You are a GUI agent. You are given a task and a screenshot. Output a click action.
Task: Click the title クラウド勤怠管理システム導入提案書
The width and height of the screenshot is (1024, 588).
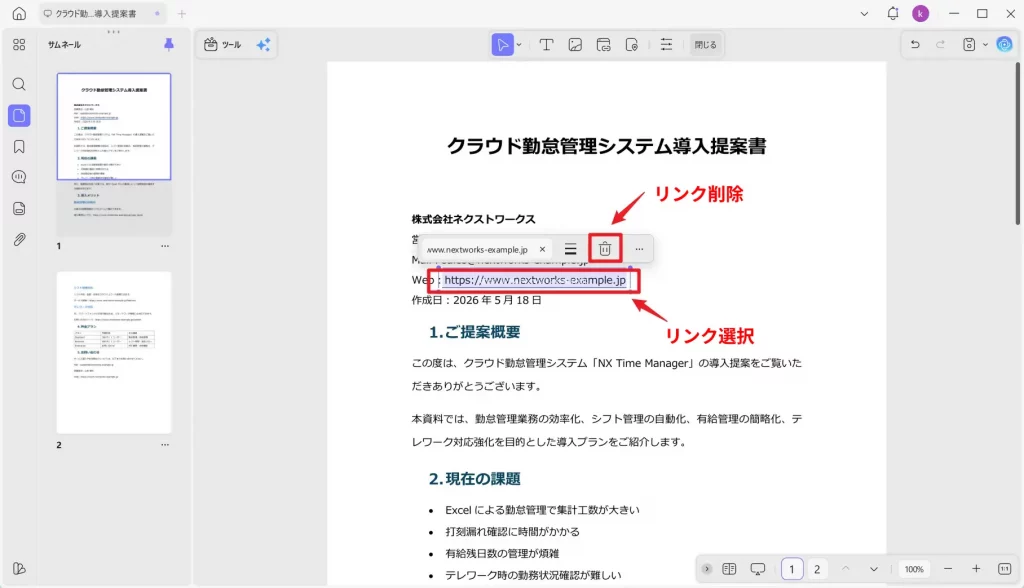[x=606, y=146]
